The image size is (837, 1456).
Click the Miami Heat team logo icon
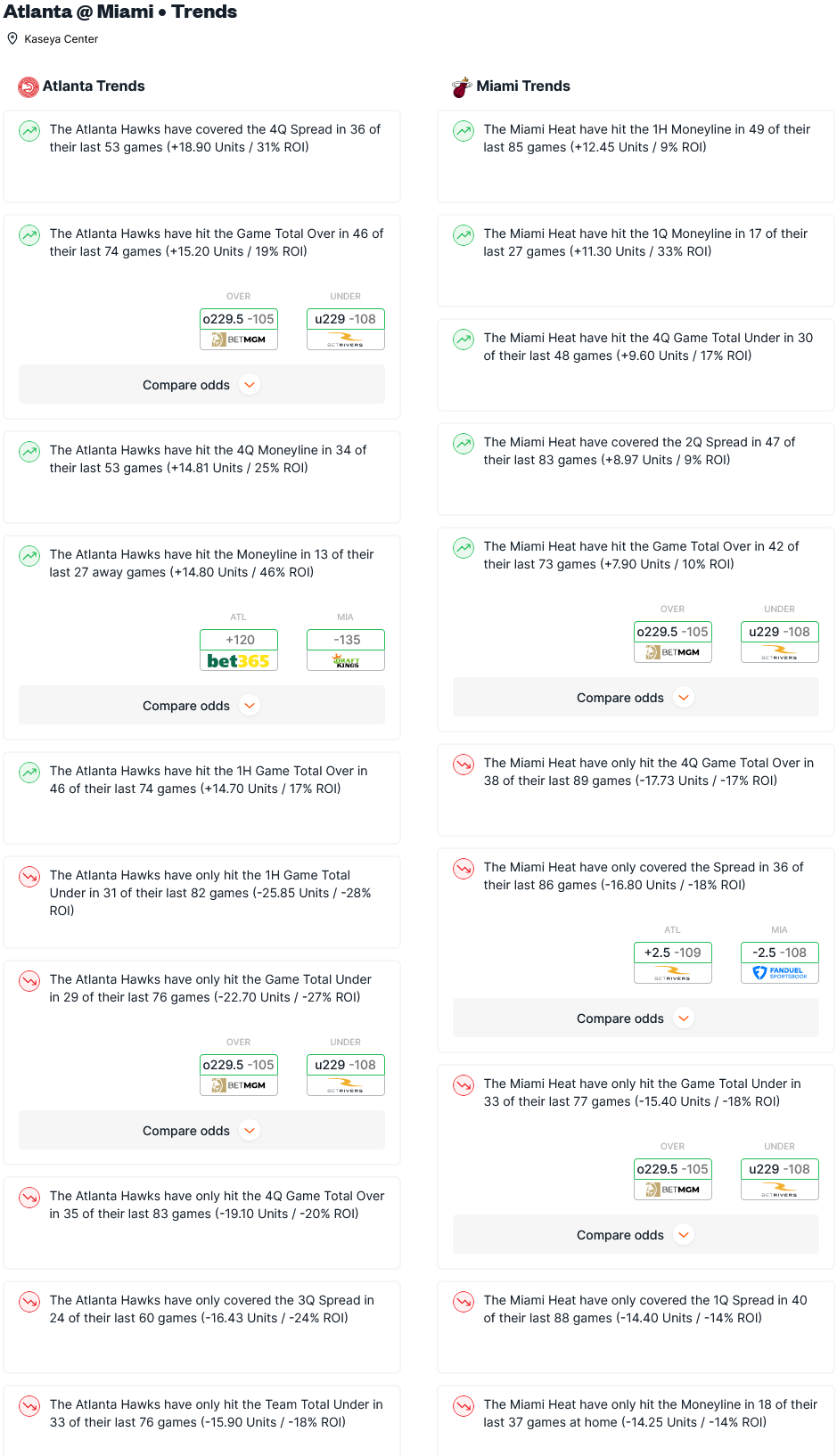tap(462, 86)
